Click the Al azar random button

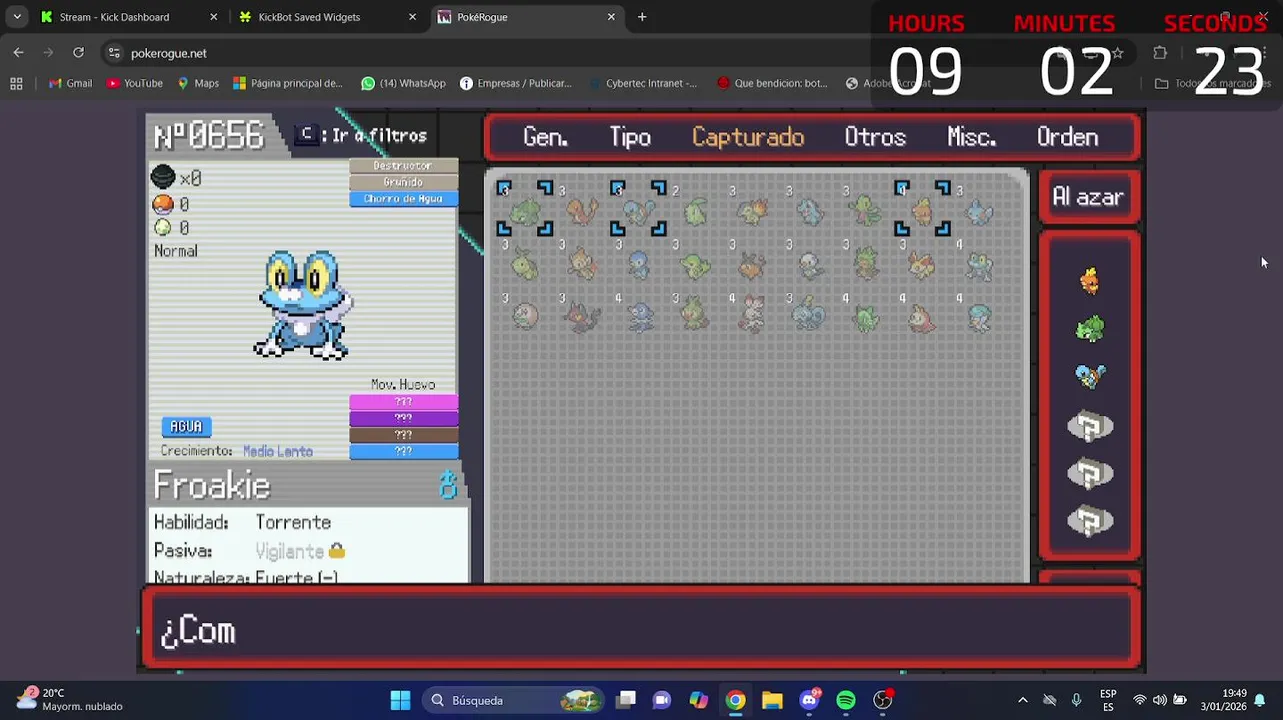point(1088,197)
